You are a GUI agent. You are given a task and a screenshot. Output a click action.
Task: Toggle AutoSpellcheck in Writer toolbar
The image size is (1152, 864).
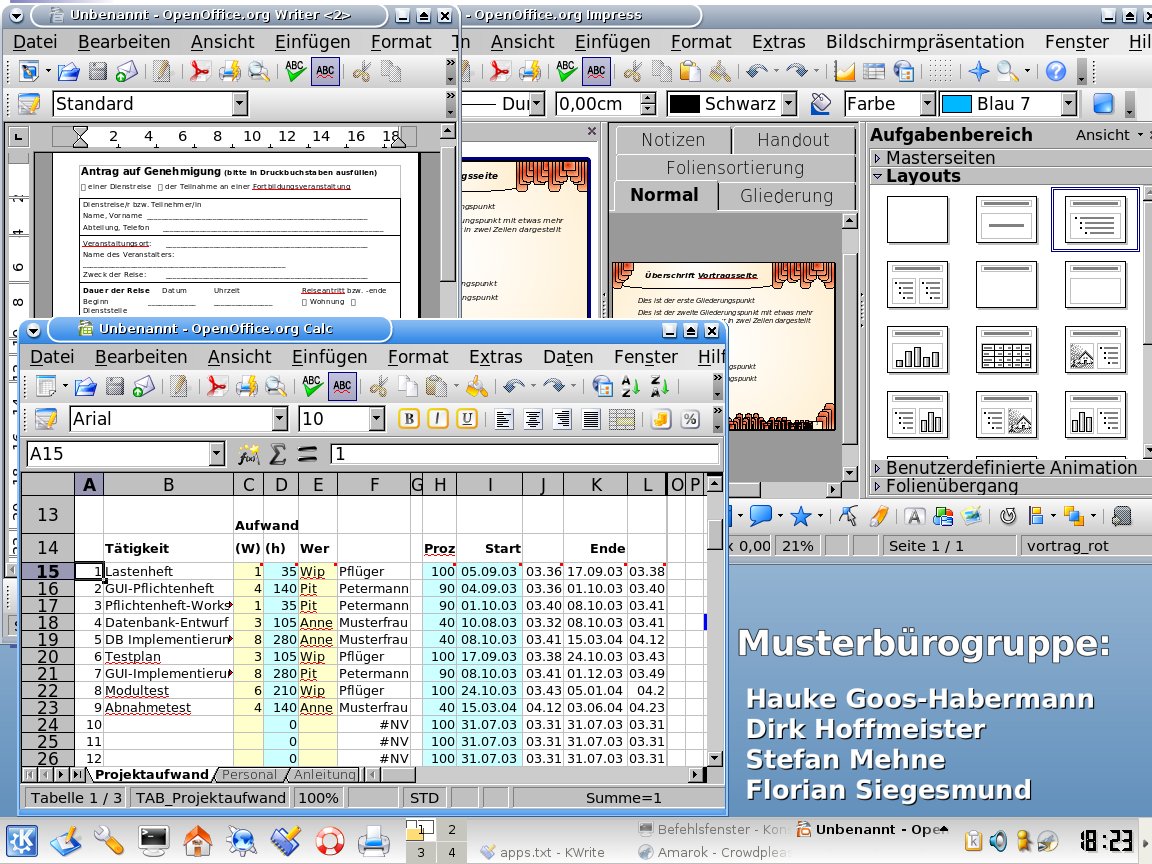[x=325, y=71]
